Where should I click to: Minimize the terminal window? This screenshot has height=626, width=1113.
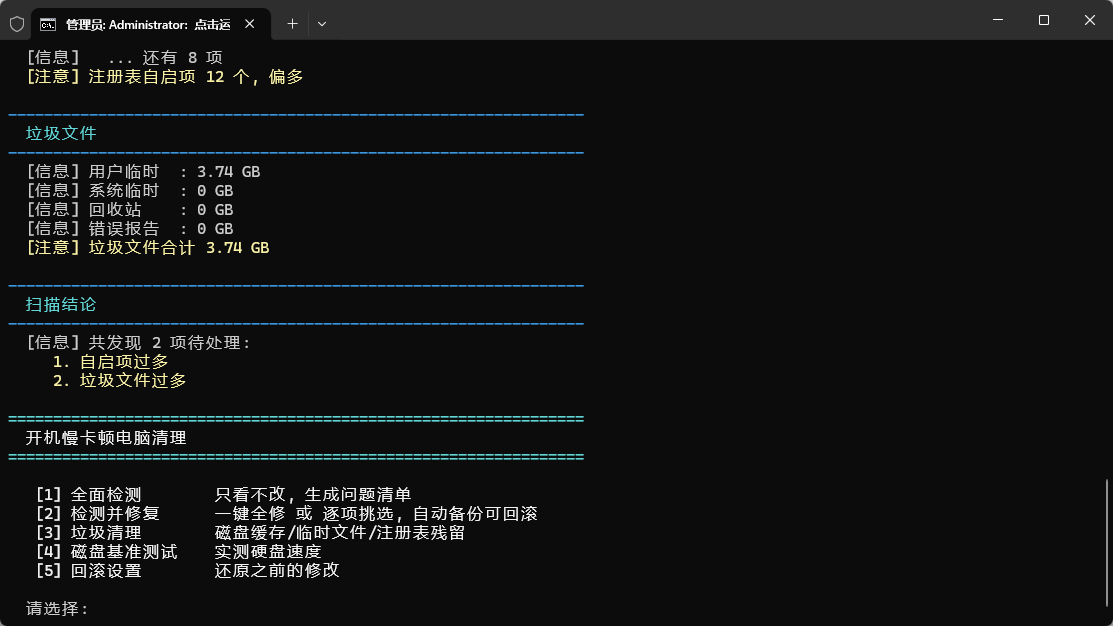(x=998, y=20)
